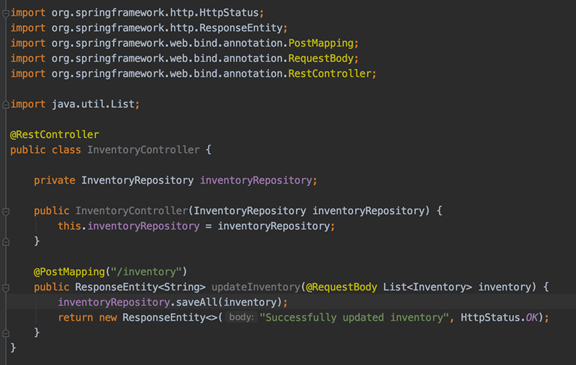Click the 'return' keyword
576x365 pixels.
(x=75, y=318)
